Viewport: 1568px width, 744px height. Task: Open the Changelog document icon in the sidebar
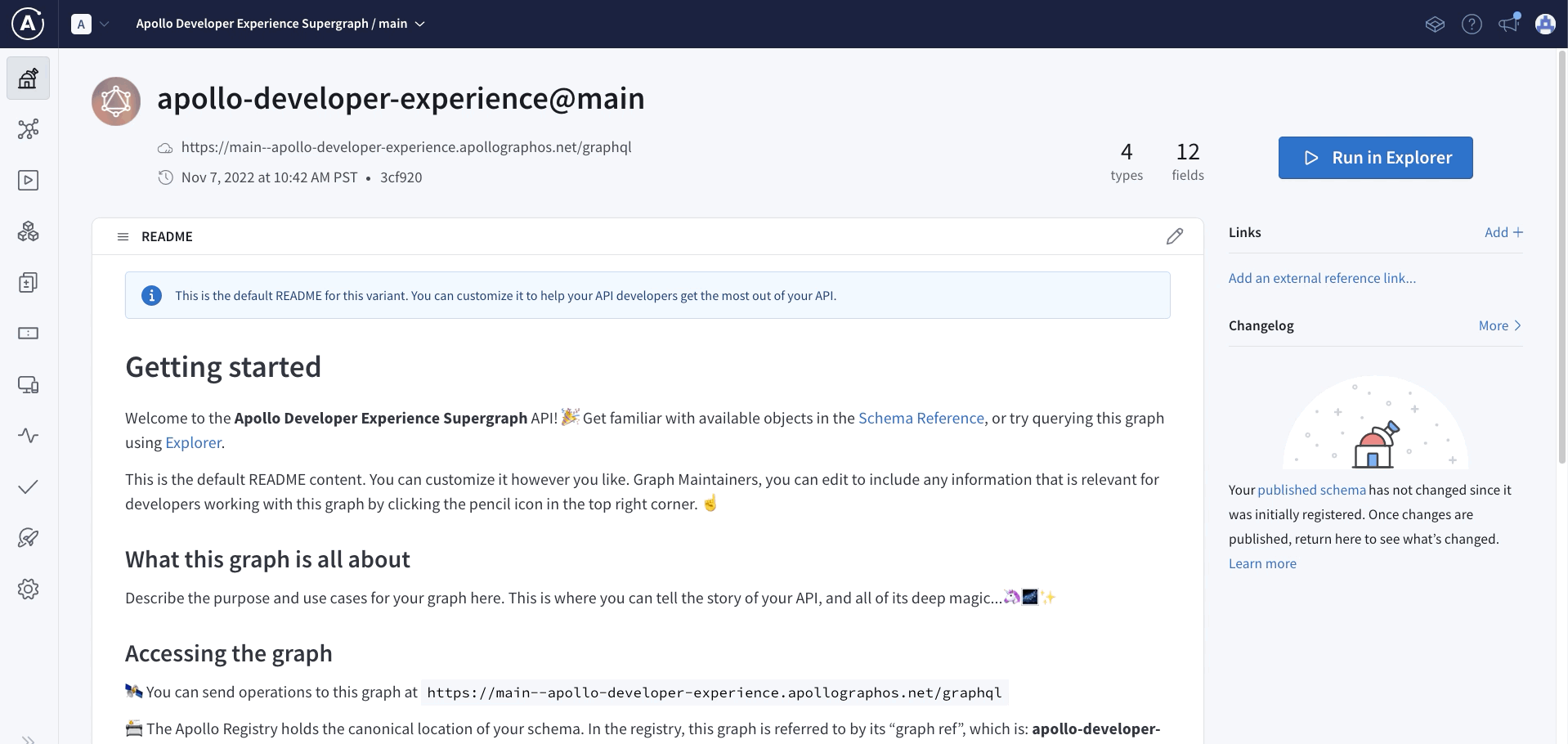pos(28,282)
